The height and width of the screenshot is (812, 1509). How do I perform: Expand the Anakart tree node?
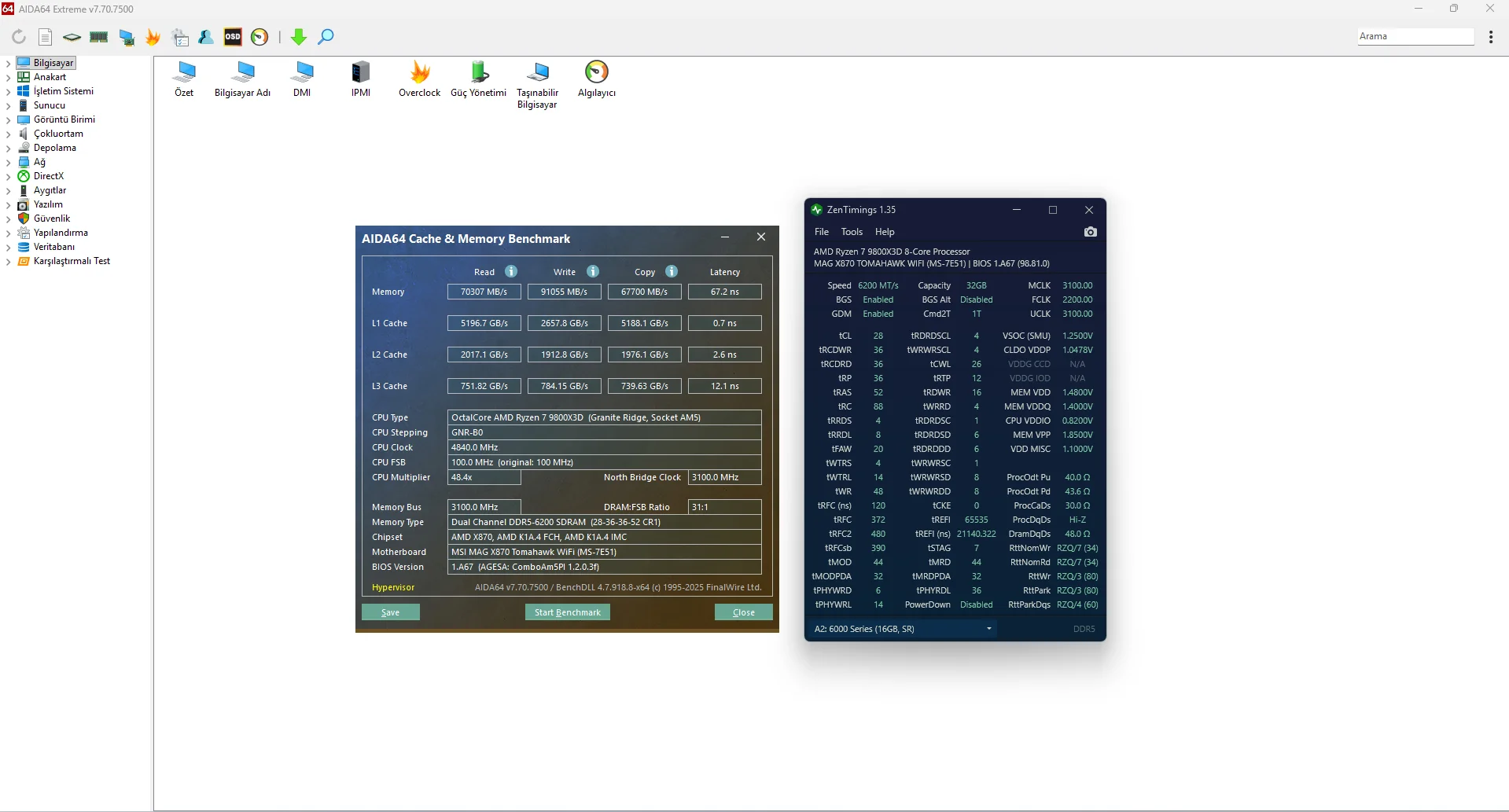[9, 77]
